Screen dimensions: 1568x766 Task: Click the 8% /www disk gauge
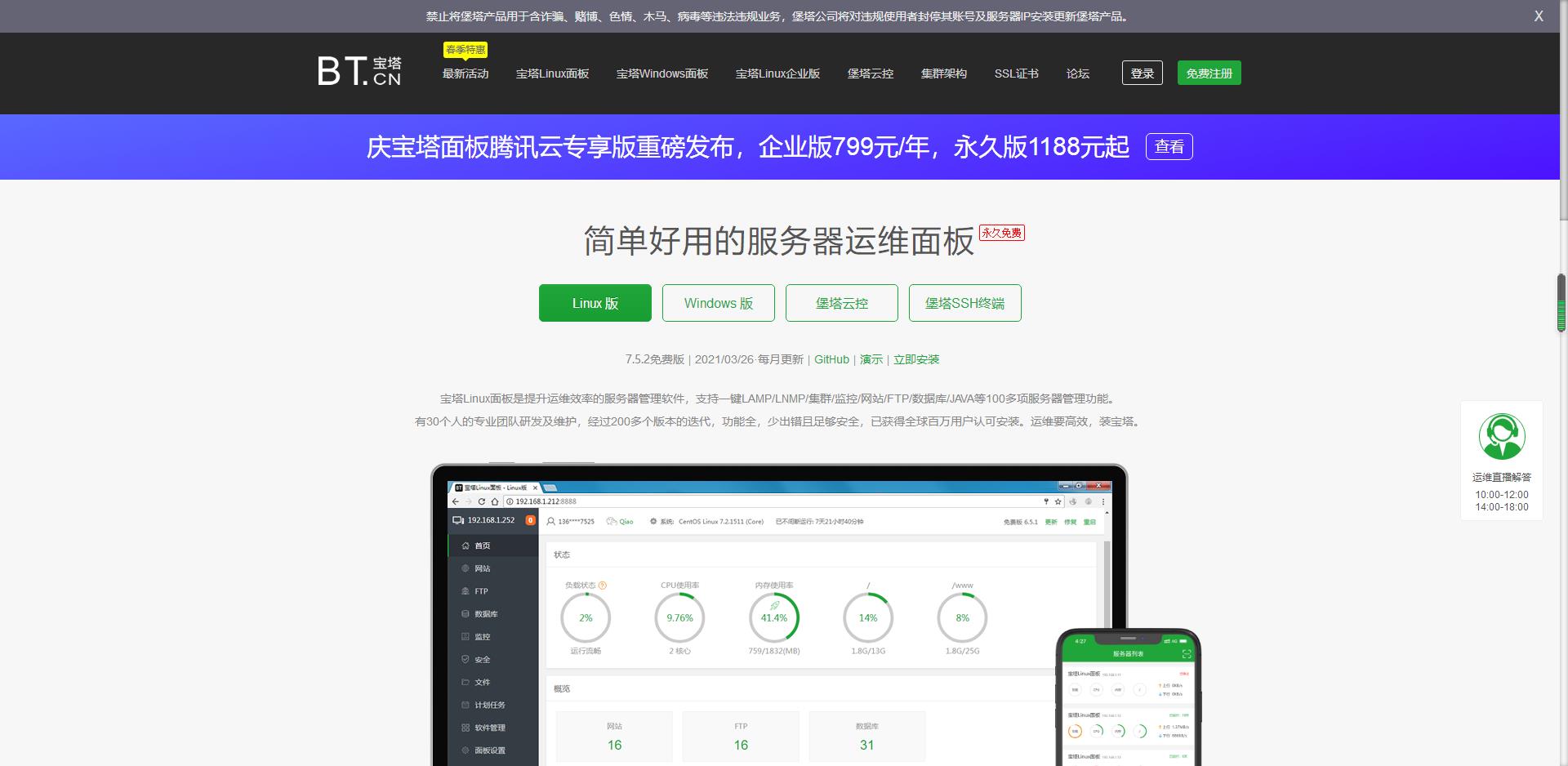pos(962,618)
